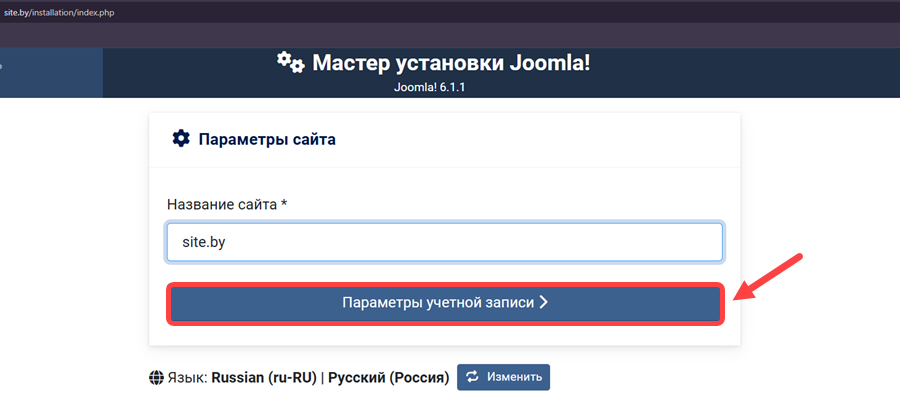Viewport: 900px width, 400px height.
Task: Click the gear icon beside Параметры сайта
Action: pyautogui.click(x=181, y=139)
